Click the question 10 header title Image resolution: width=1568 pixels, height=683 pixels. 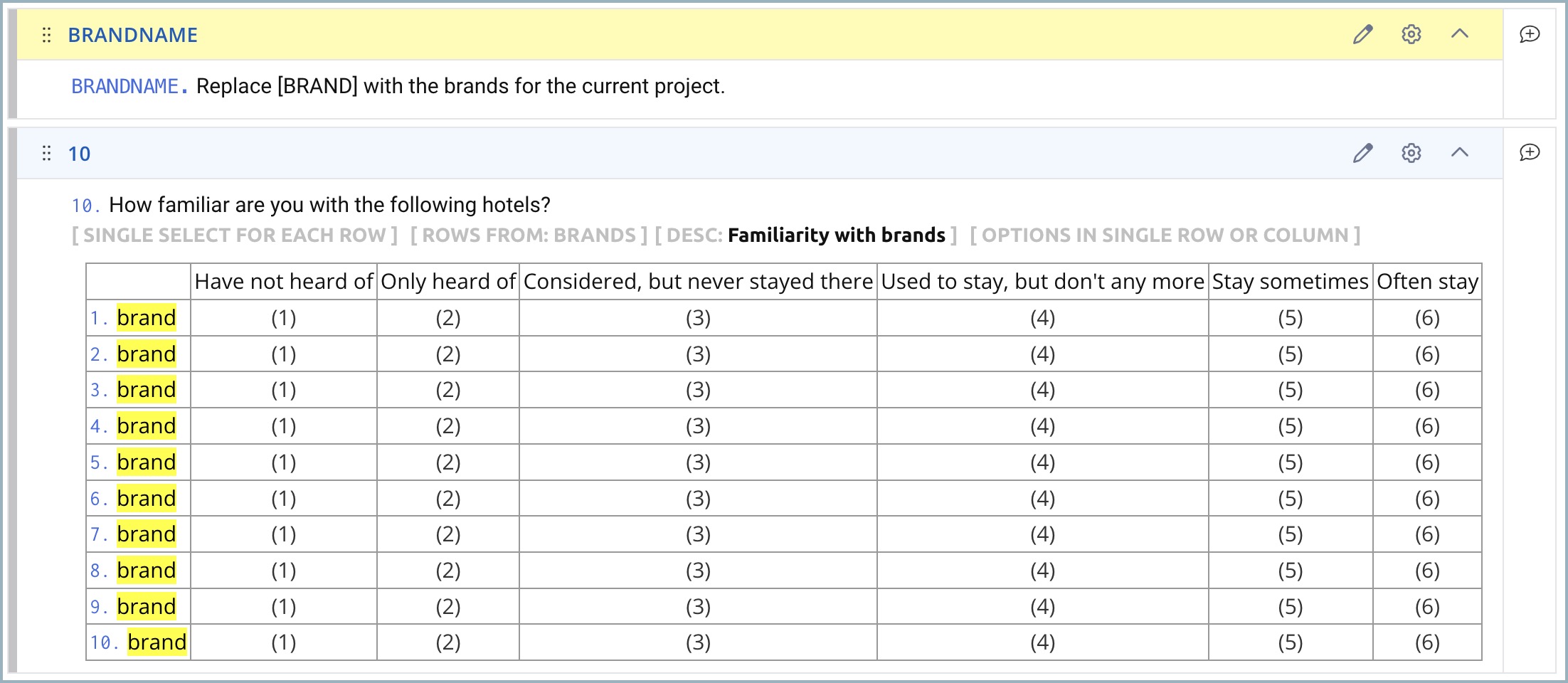click(79, 154)
